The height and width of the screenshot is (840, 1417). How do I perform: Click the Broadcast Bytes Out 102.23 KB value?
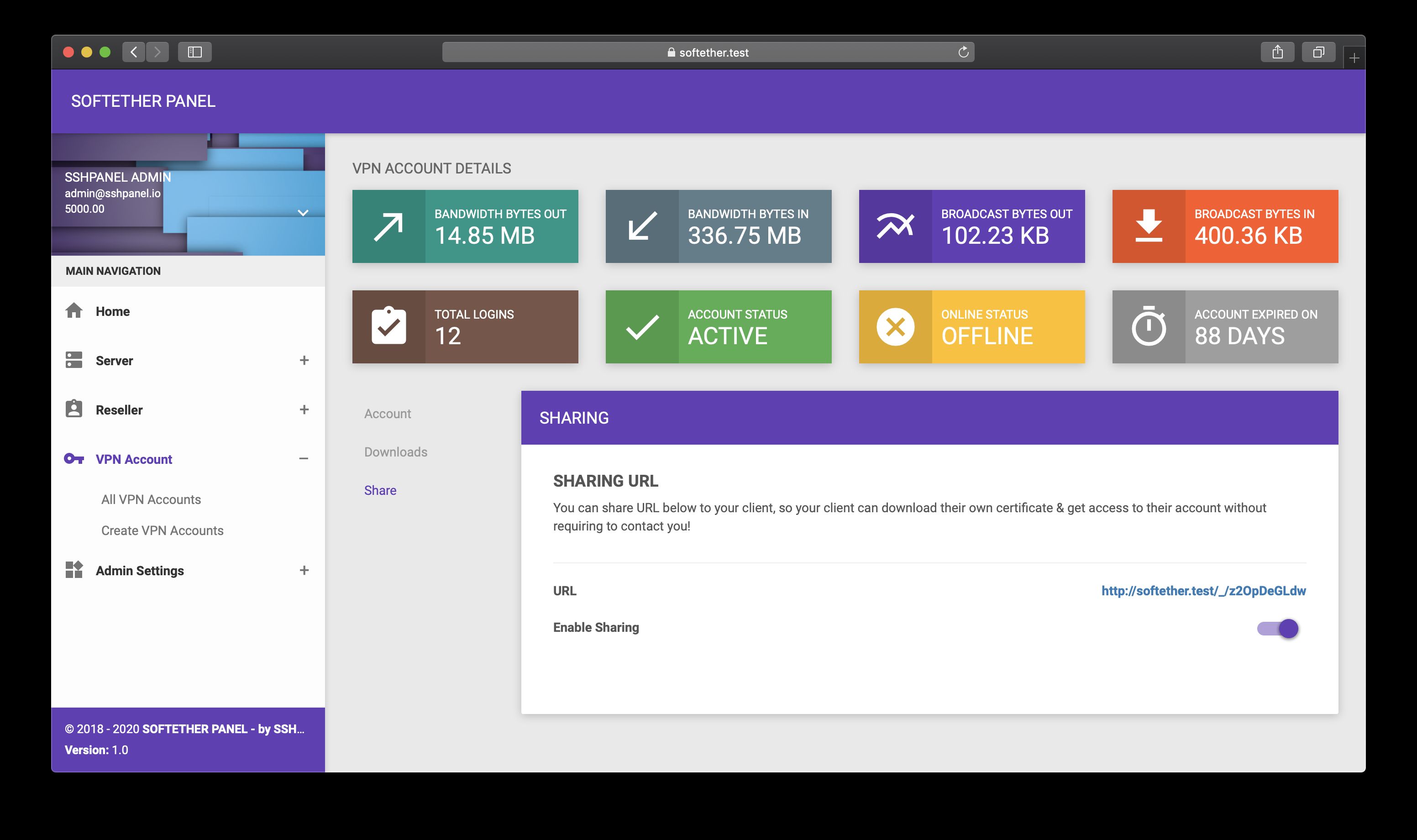[x=995, y=236]
